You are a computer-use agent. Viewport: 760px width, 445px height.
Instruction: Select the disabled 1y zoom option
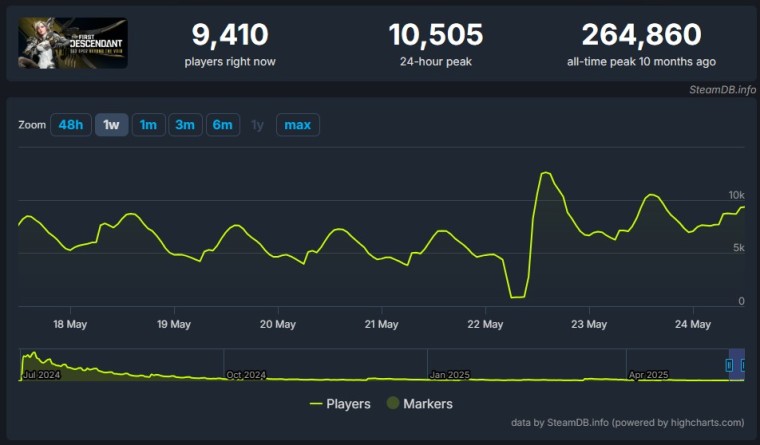[x=257, y=125]
